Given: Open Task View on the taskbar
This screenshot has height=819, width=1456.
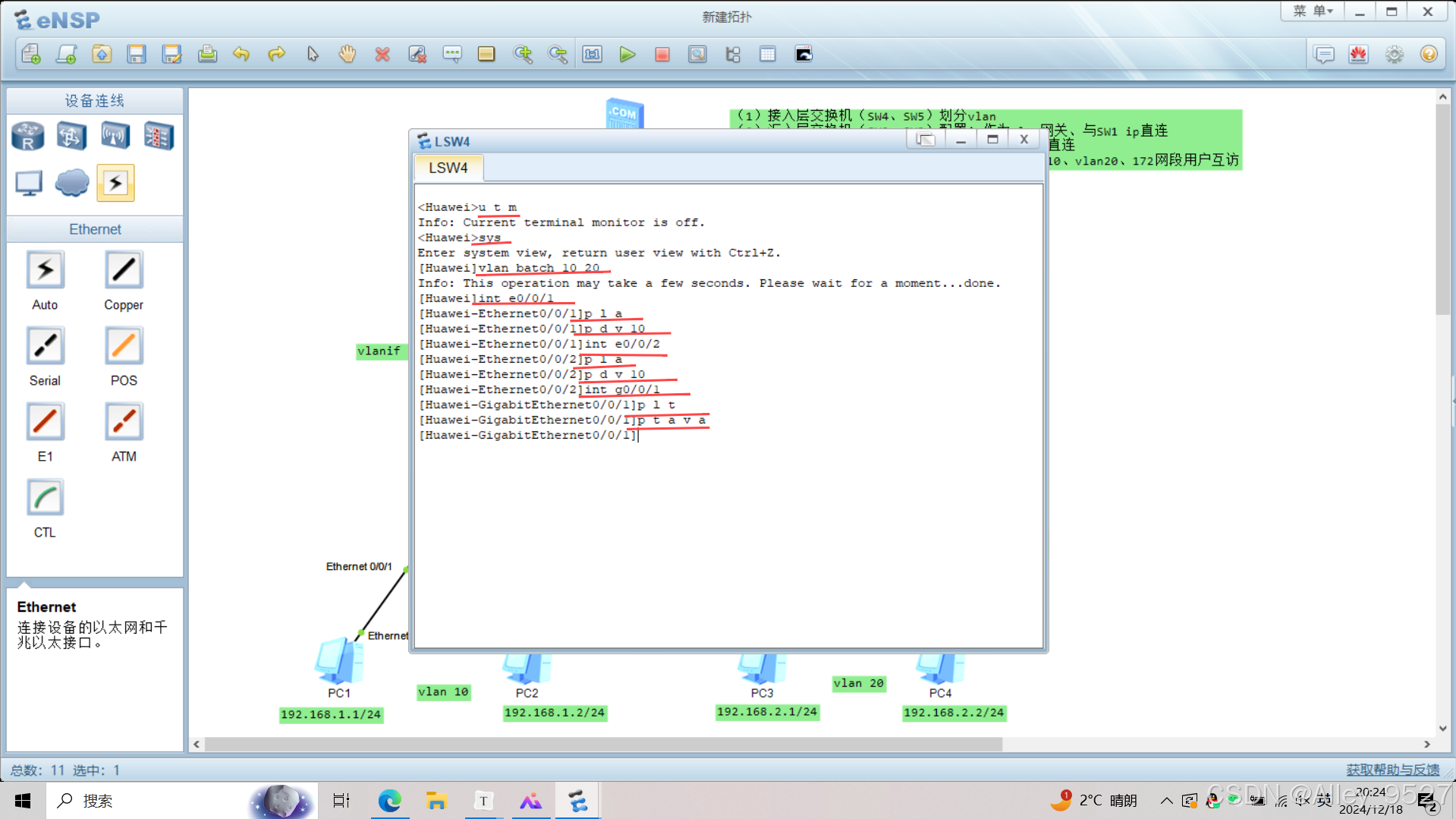Looking at the screenshot, I should click(341, 801).
